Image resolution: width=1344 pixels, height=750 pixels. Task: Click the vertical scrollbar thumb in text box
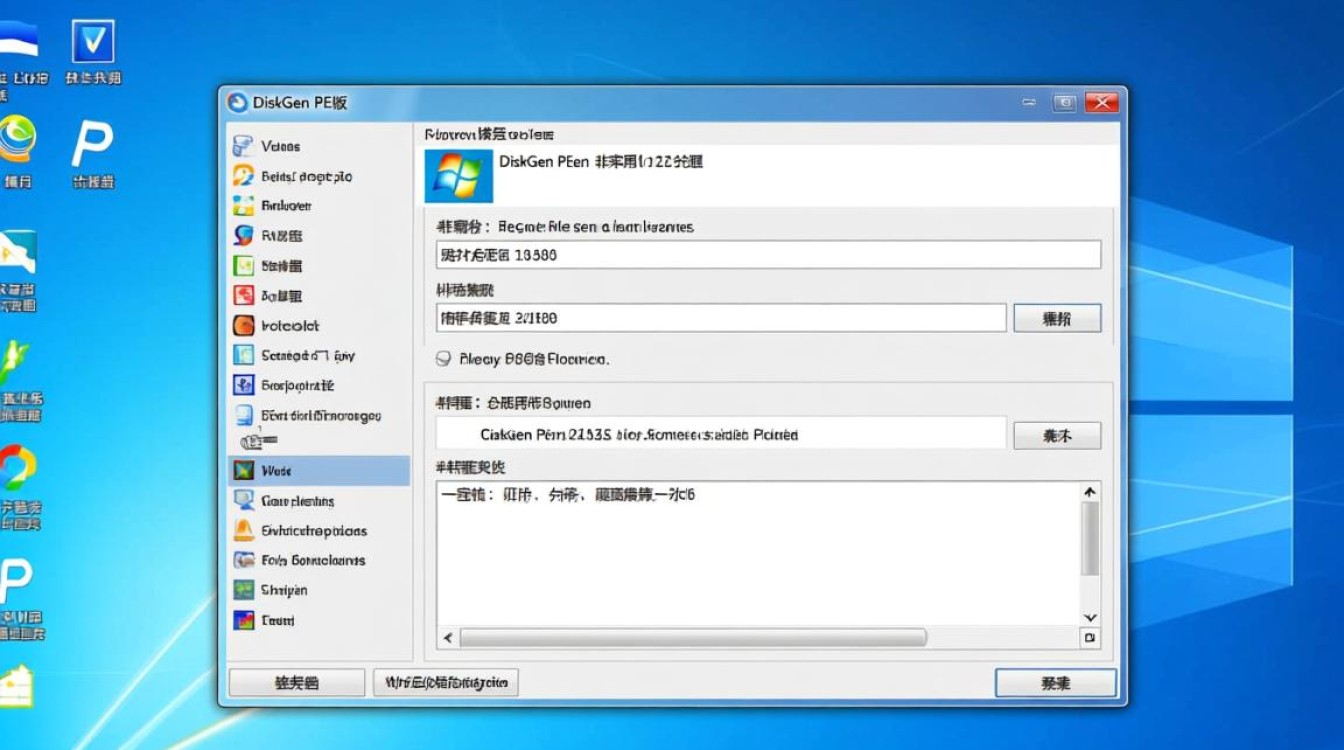[1090, 540]
